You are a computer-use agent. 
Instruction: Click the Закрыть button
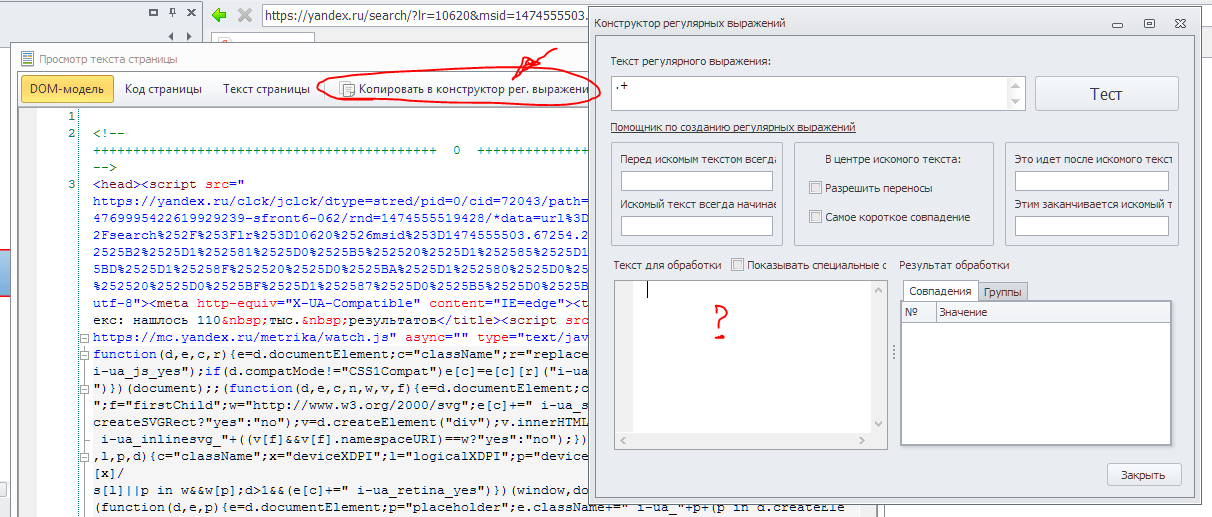[1144, 474]
